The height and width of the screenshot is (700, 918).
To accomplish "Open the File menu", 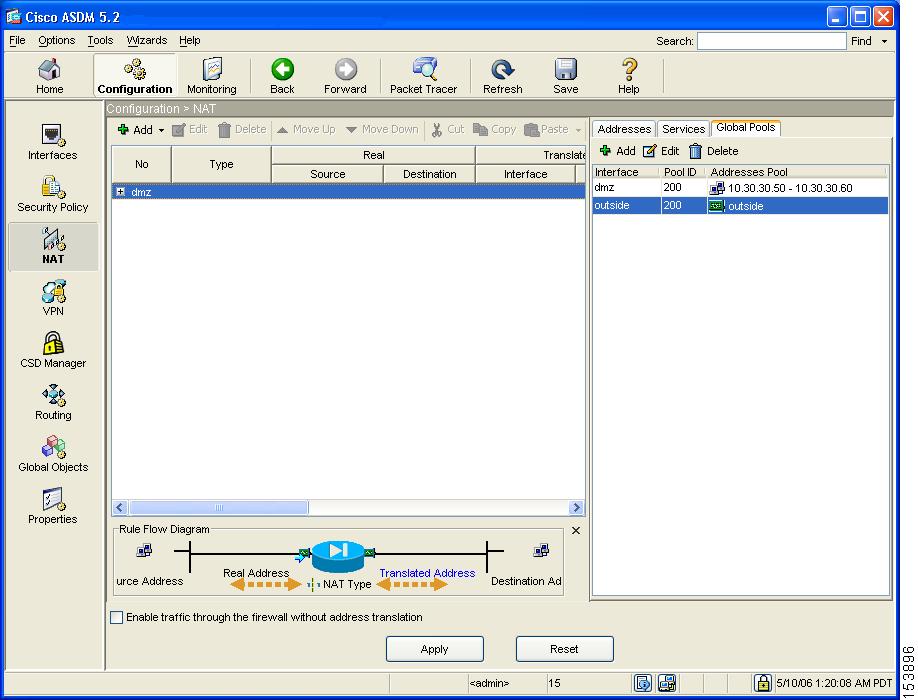I will tap(17, 40).
